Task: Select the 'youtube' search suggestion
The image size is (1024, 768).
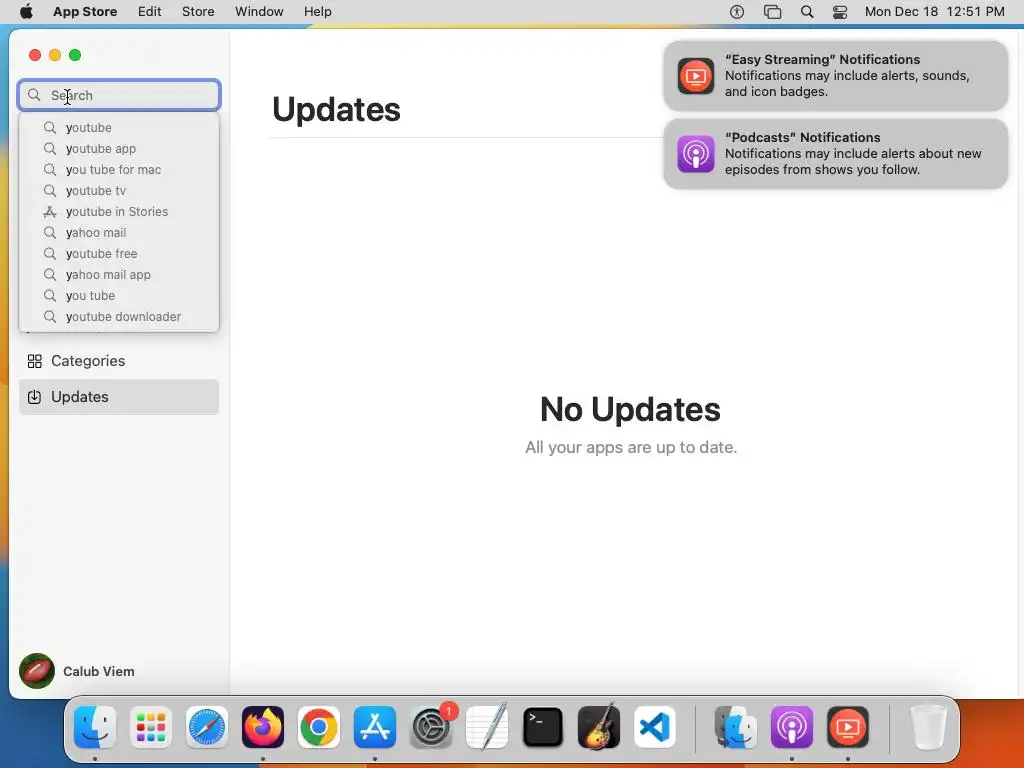Action: [119, 127]
